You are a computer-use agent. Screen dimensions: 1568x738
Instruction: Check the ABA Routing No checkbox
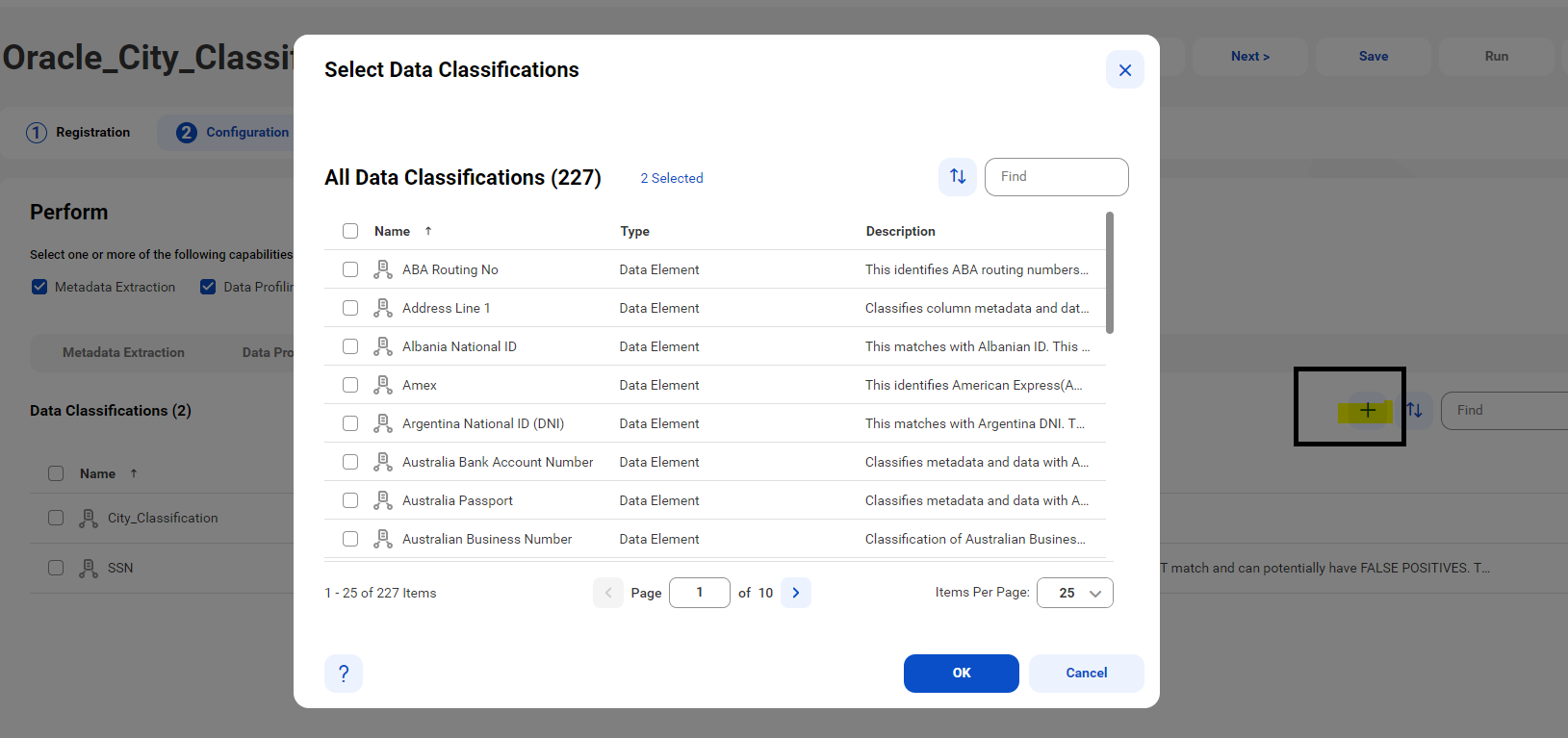(350, 269)
